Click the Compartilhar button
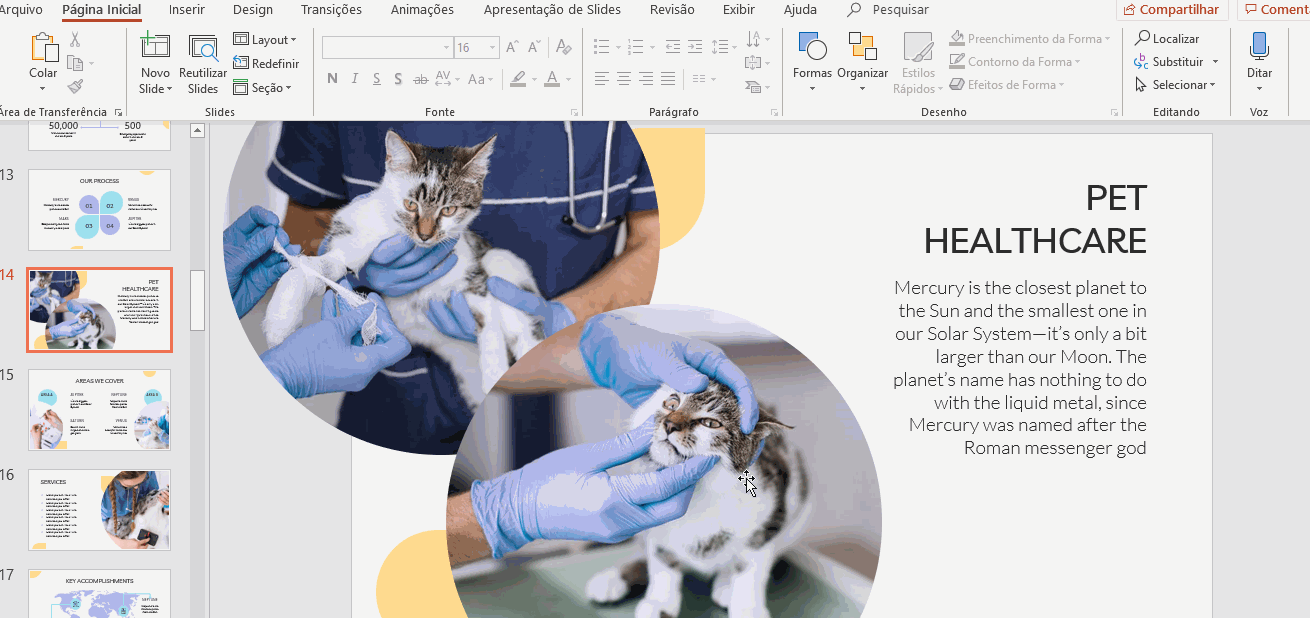The width and height of the screenshot is (1310, 618). click(1172, 10)
